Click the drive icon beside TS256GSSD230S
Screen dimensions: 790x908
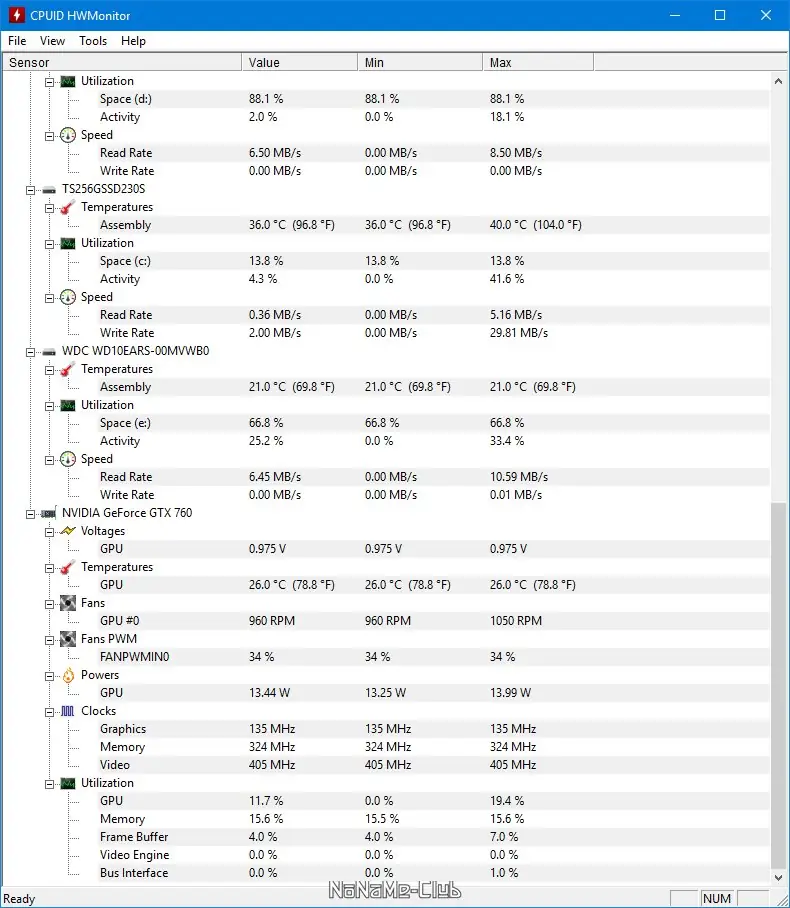[48, 189]
